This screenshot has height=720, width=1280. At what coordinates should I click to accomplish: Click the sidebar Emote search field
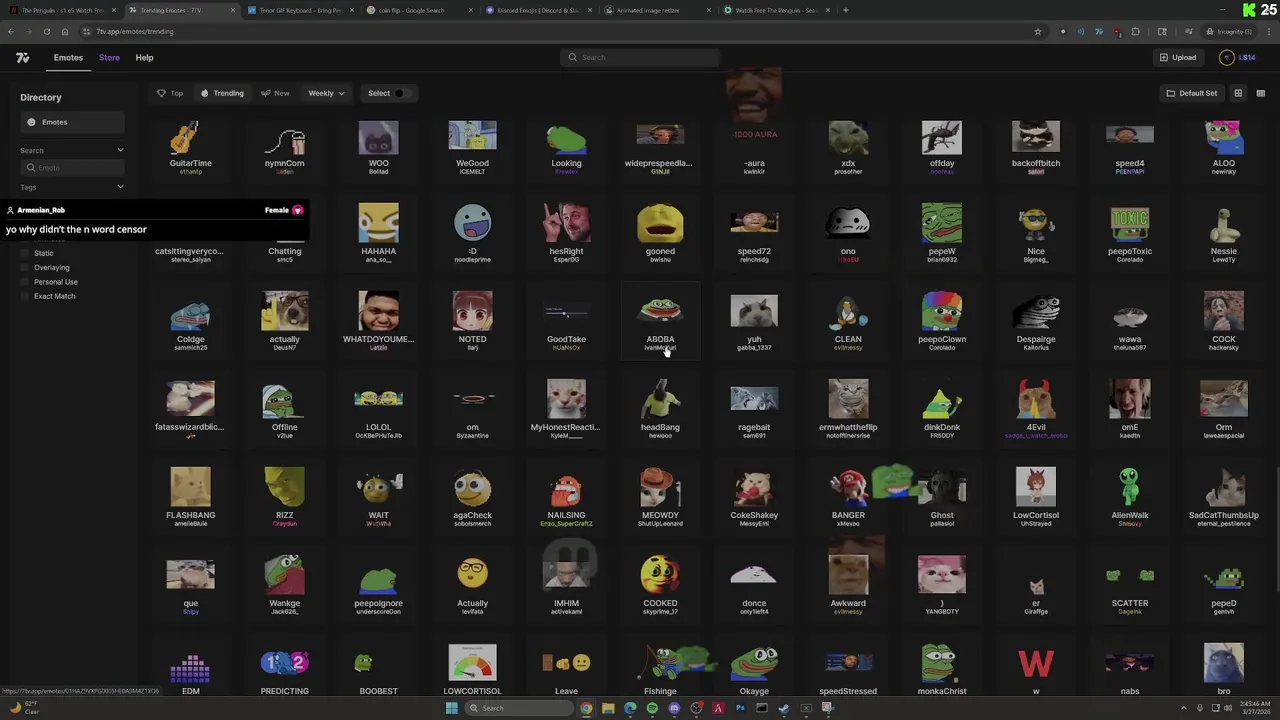[72, 168]
